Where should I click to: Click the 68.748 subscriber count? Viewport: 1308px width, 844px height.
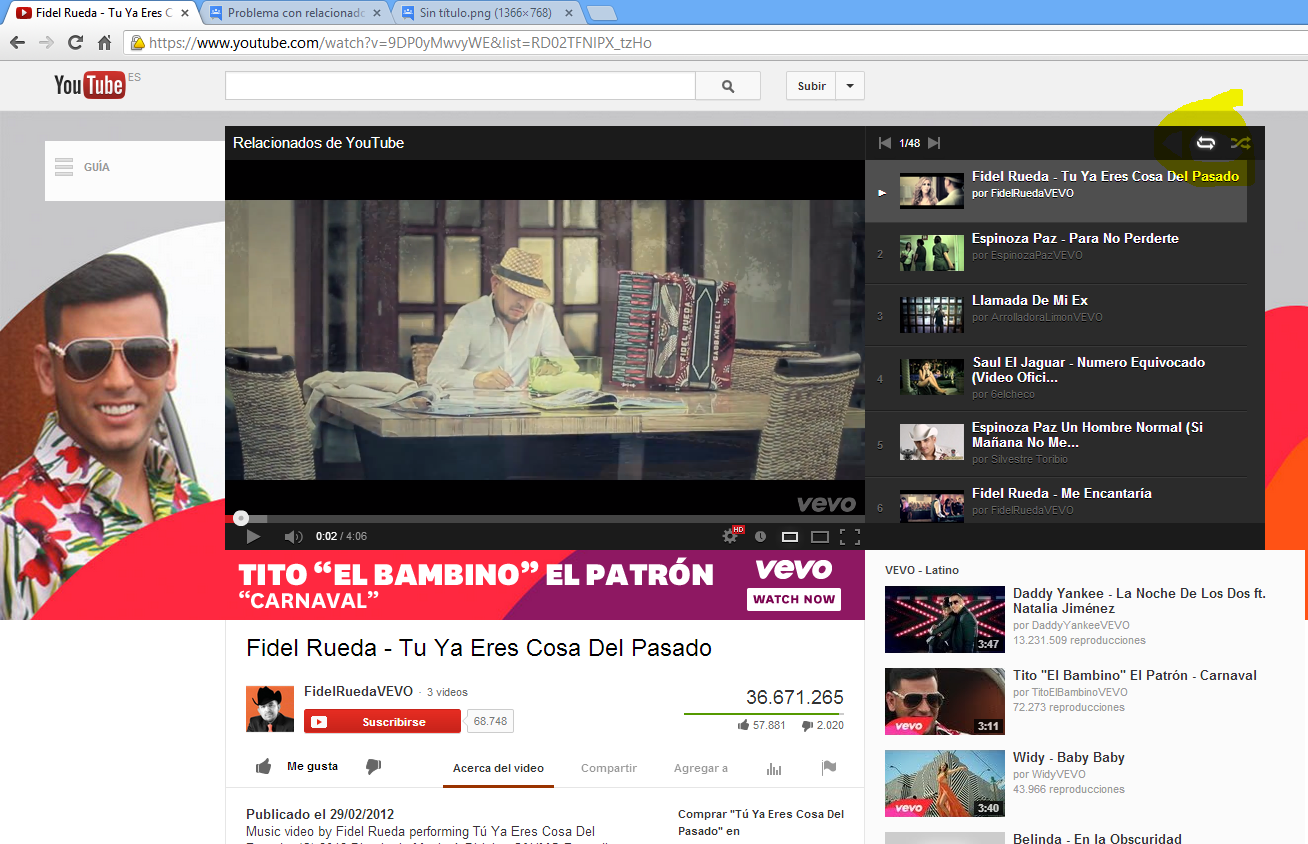[490, 721]
